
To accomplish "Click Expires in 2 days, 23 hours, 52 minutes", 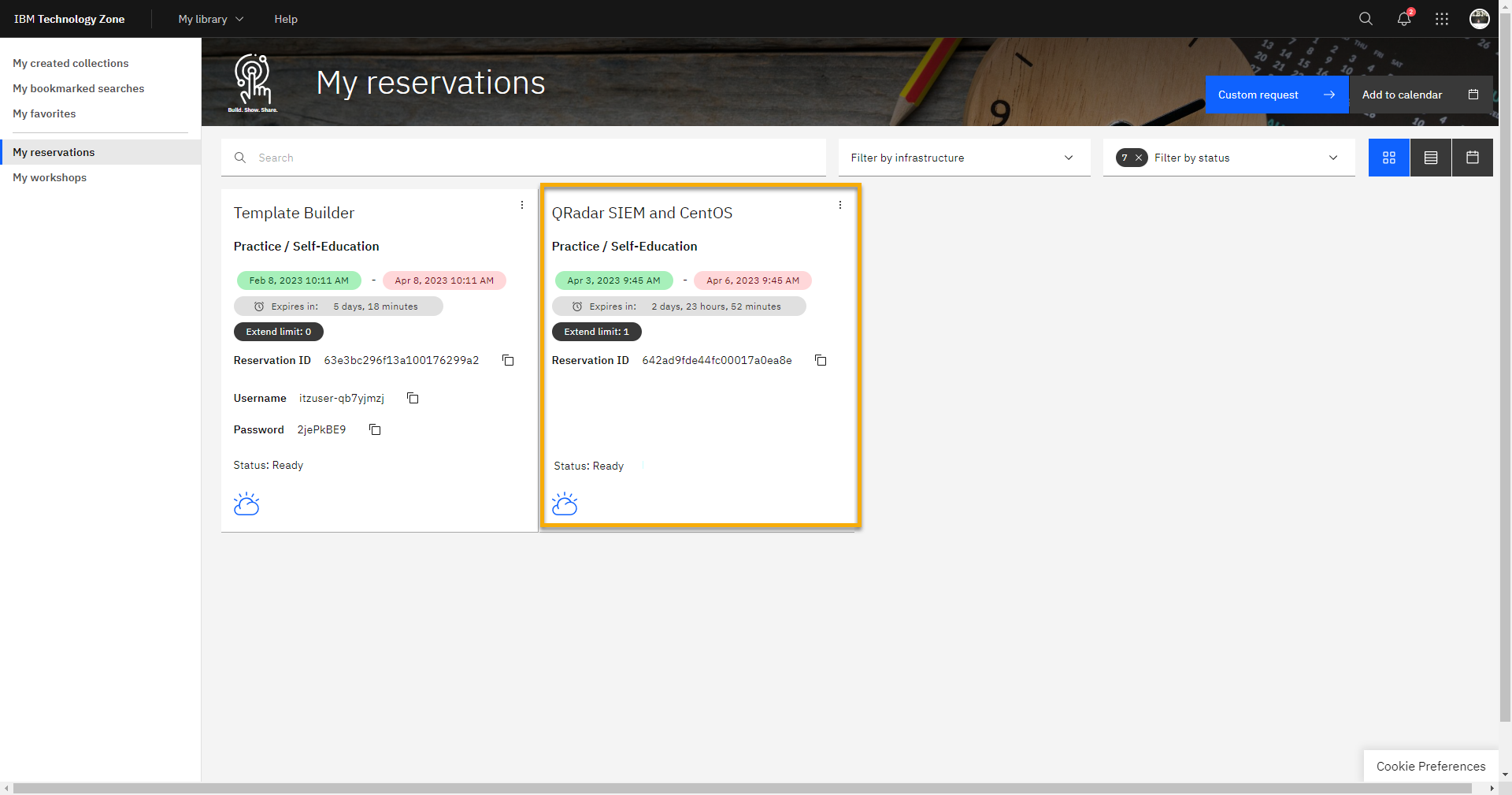I will point(679,306).
